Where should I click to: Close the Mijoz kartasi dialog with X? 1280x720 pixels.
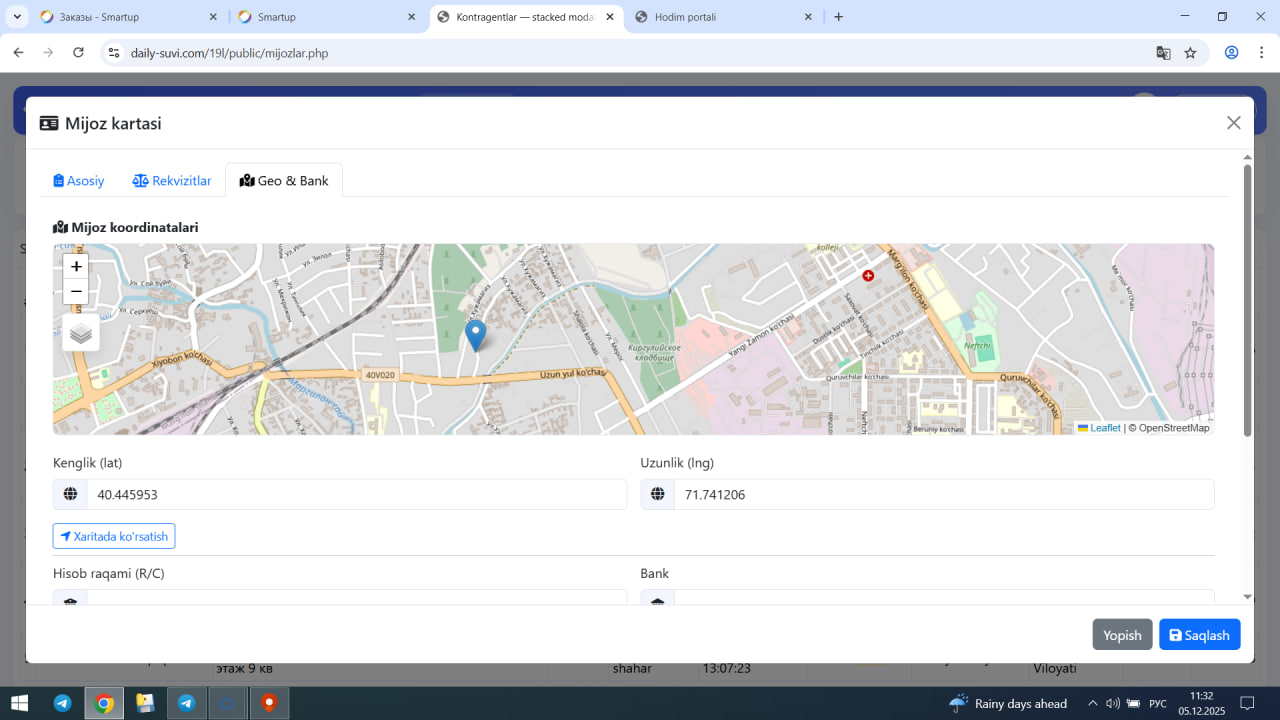click(1233, 123)
